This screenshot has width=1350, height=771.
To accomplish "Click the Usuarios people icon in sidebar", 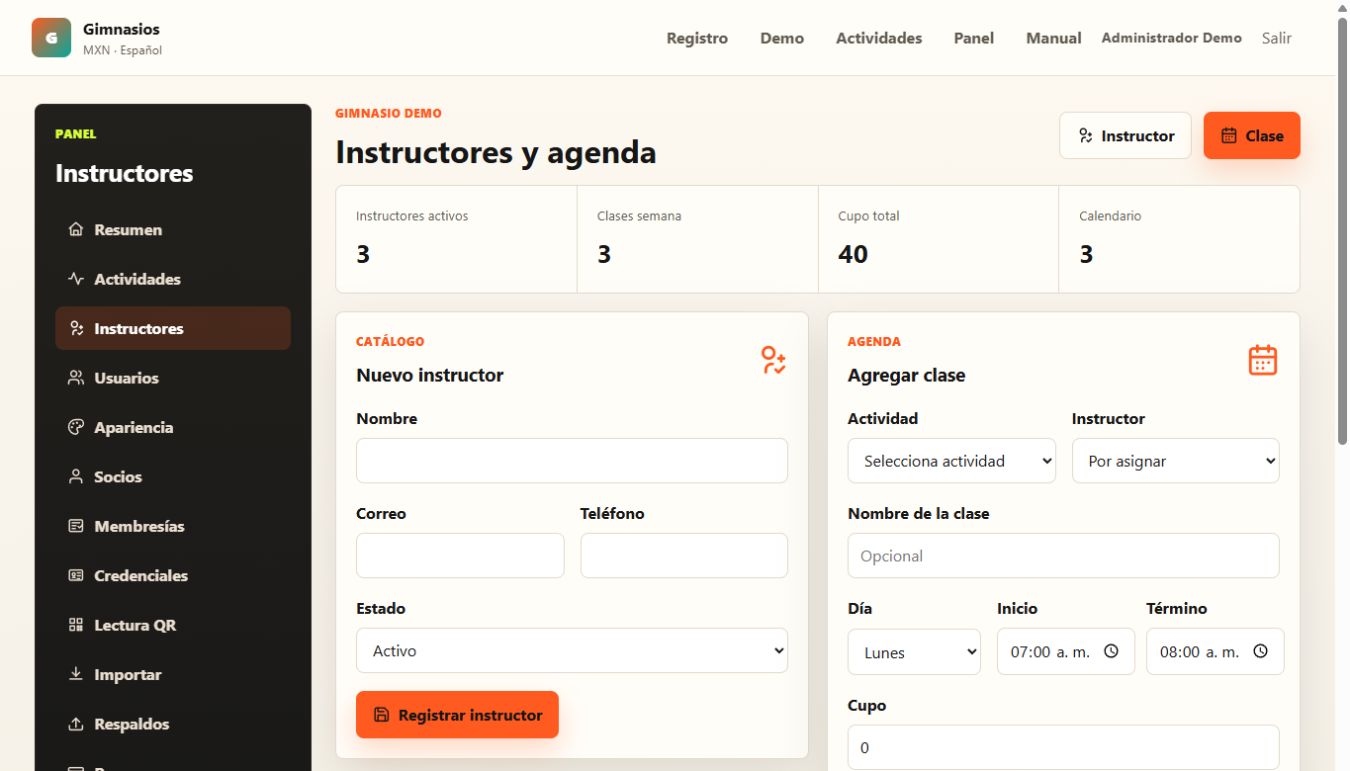I will [x=76, y=378].
